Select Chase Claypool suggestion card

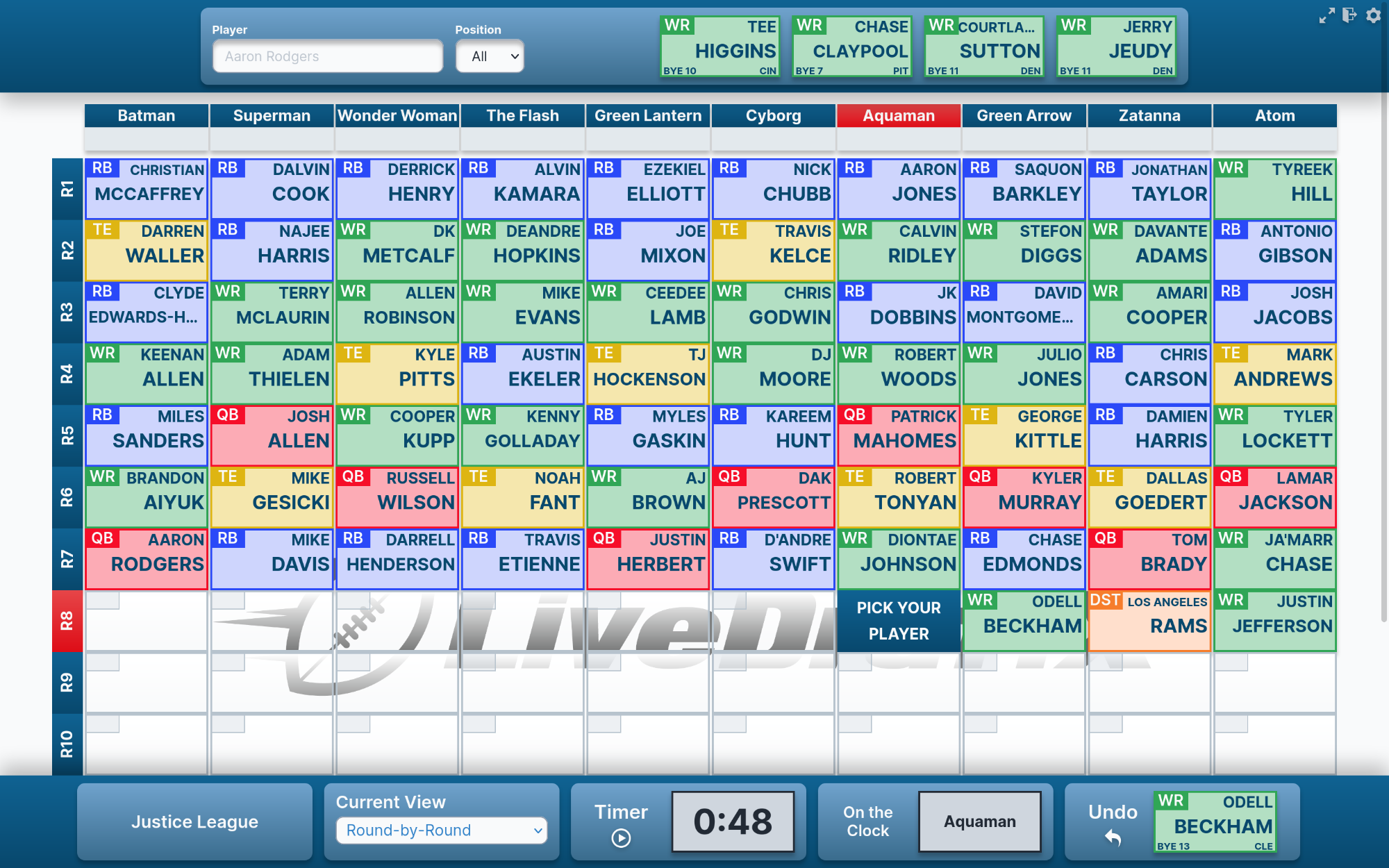tap(851, 47)
